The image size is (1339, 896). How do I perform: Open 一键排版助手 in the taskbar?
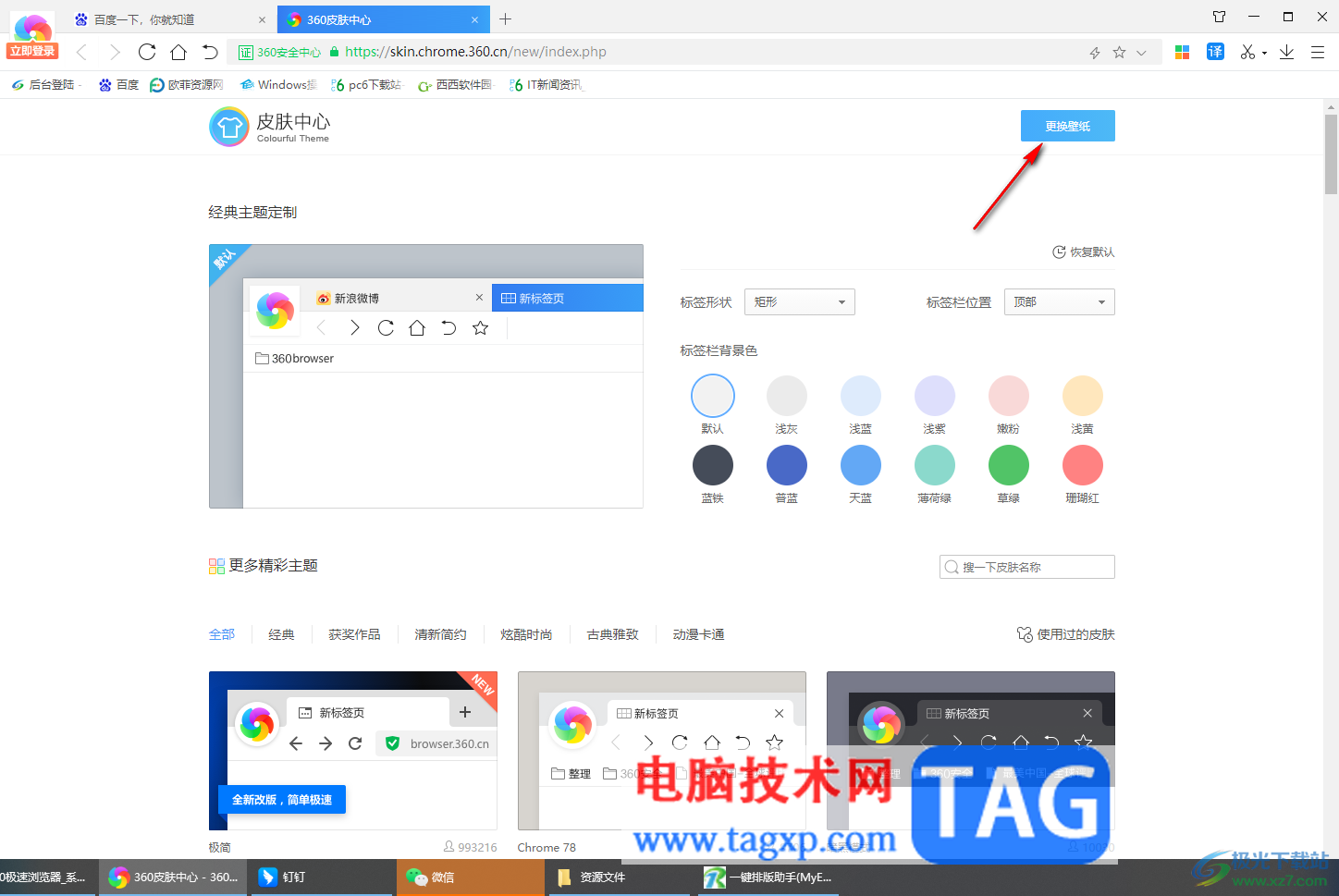(x=768, y=878)
